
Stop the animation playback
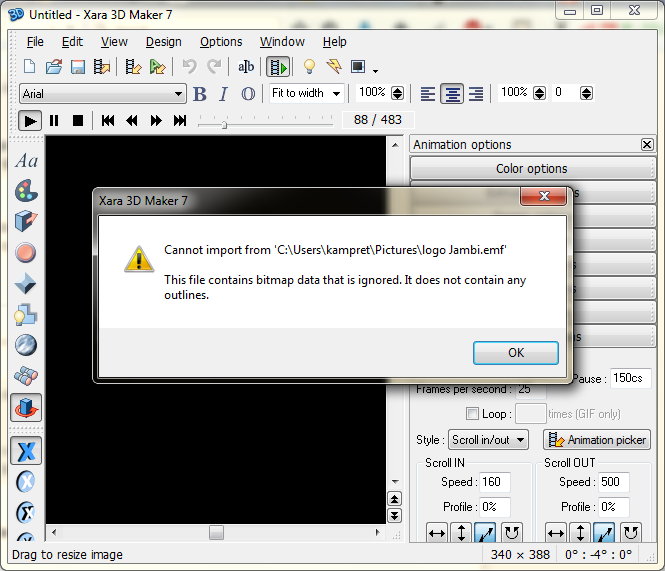point(78,121)
